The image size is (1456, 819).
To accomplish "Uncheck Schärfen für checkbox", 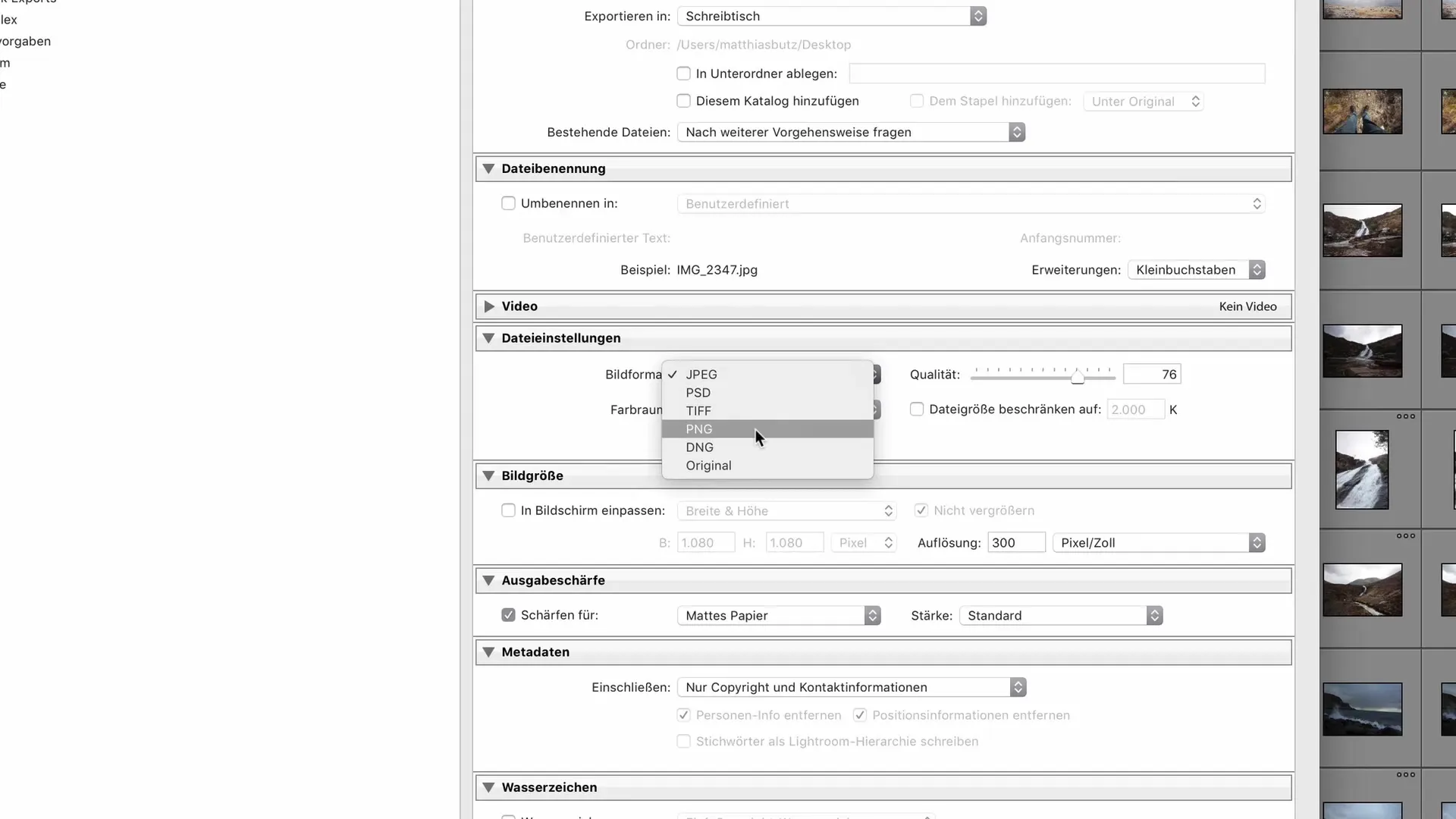I will click(x=508, y=615).
